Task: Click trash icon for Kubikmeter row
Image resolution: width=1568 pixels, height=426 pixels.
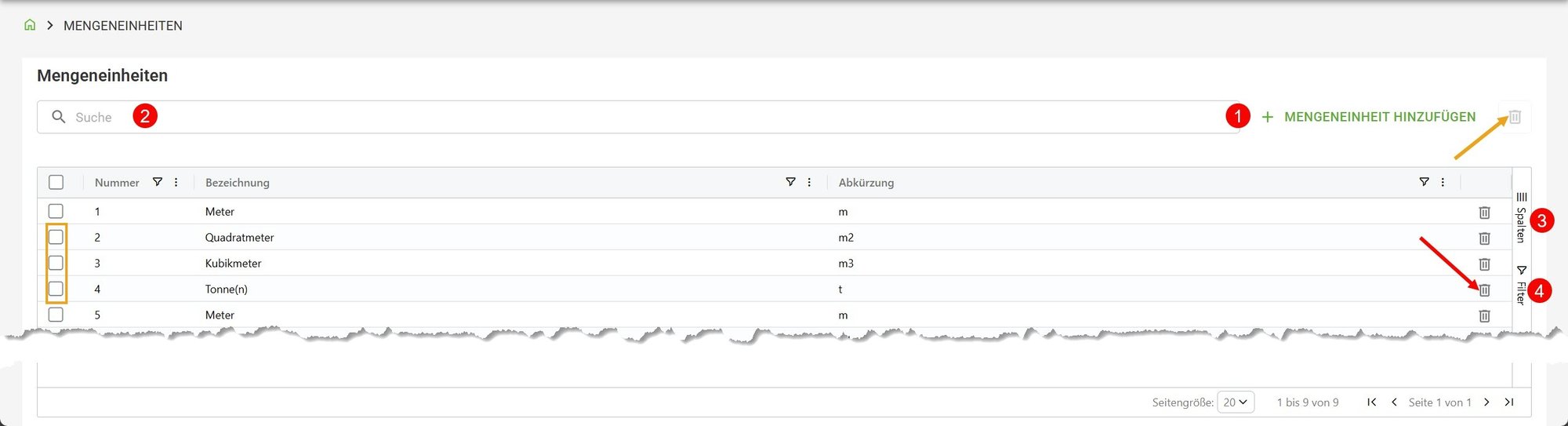Action: [x=1484, y=264]
